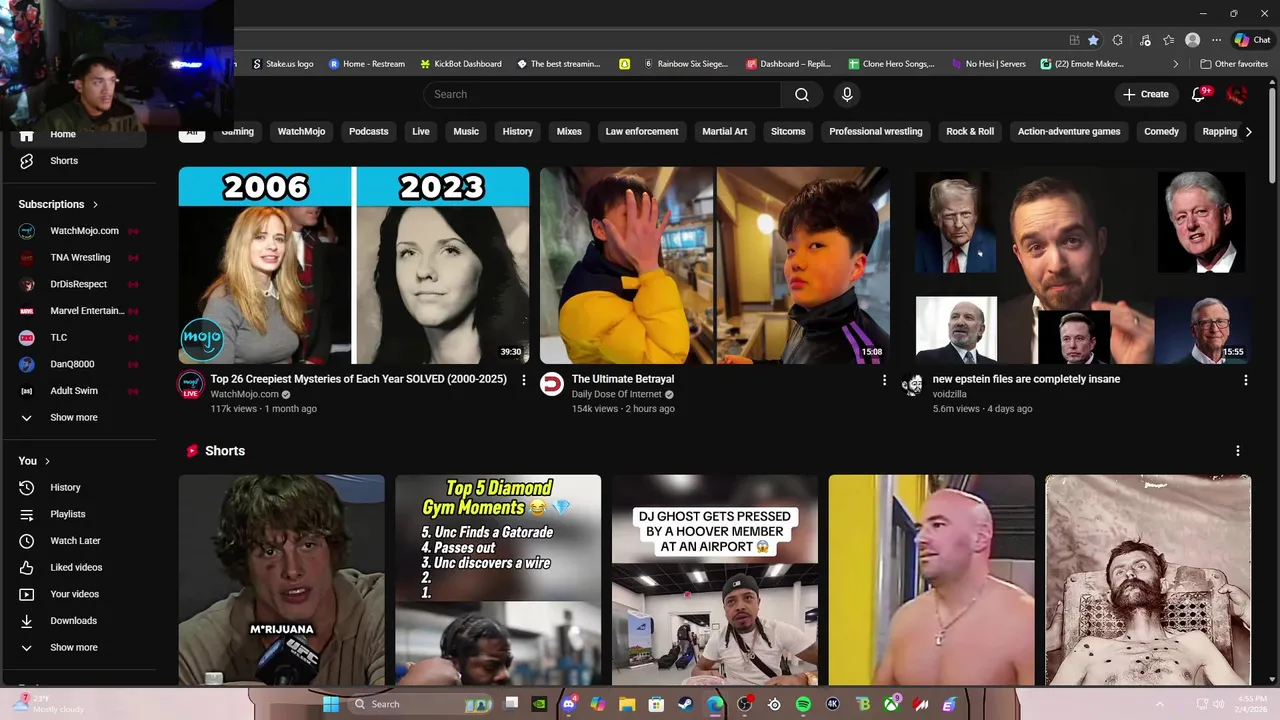Open the Shorts section options menu

(1238, 451)
